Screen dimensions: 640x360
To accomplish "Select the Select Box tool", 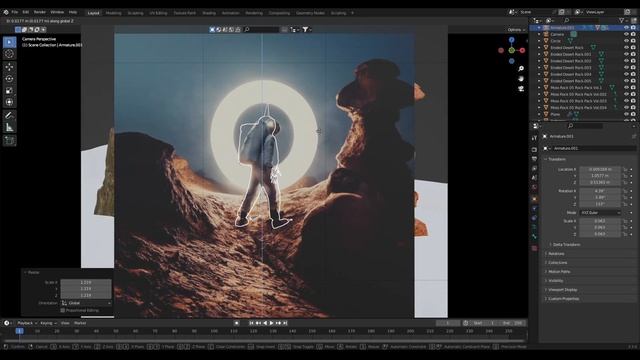I will click(9, 42).
